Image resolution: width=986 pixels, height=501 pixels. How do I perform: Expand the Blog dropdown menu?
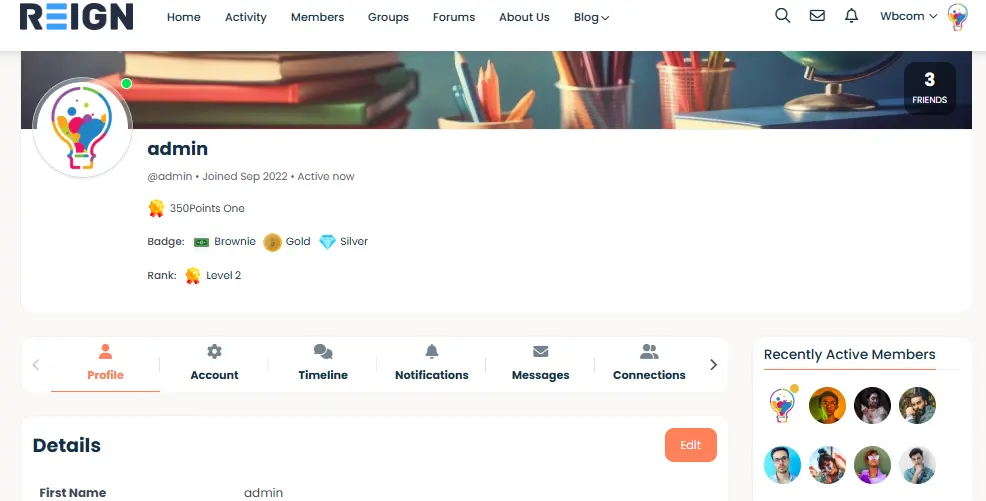[x=591, y=18]
